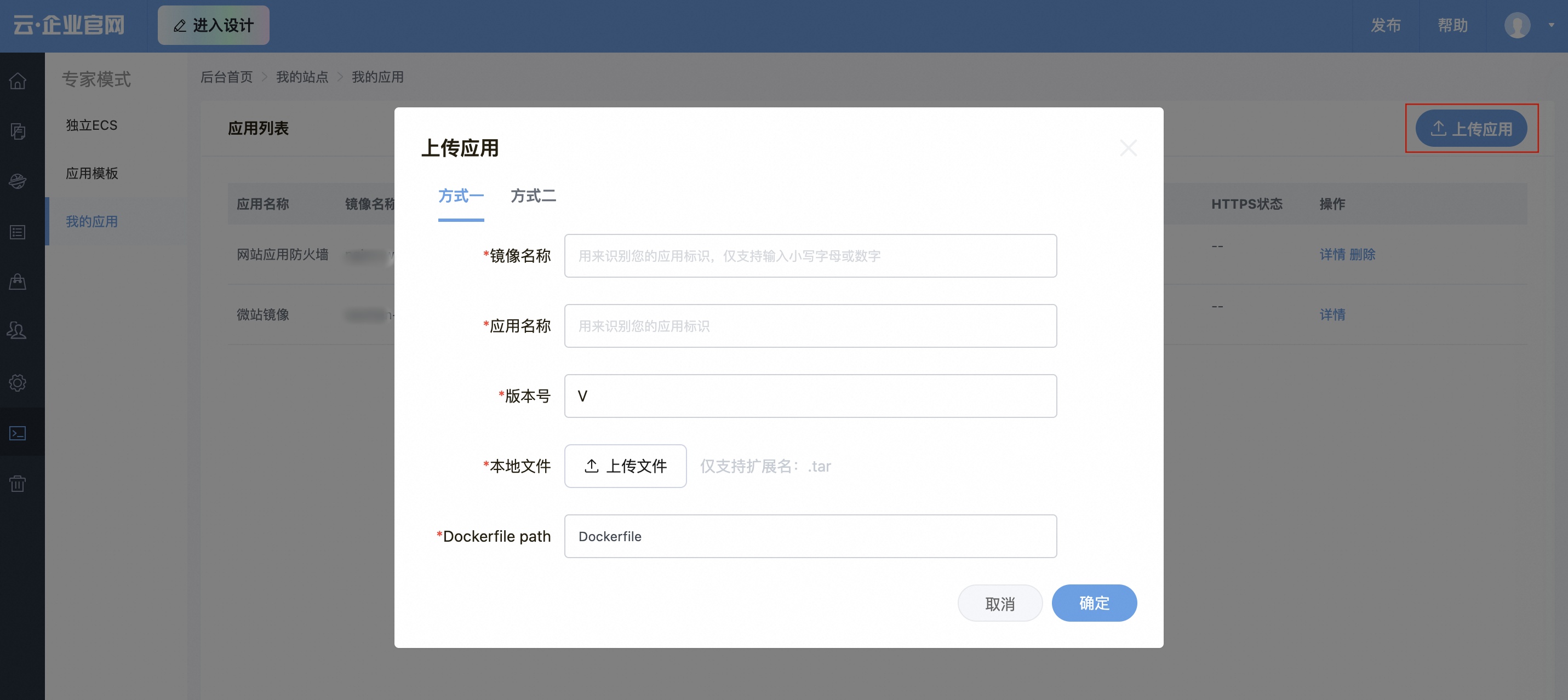
Task: Click the trash bin sidebar icon
Action: click(18, 483)
